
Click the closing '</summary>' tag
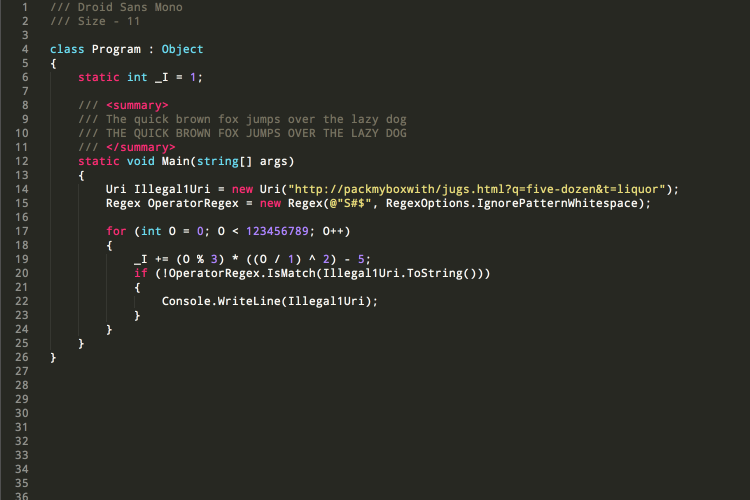pos(141,147)
